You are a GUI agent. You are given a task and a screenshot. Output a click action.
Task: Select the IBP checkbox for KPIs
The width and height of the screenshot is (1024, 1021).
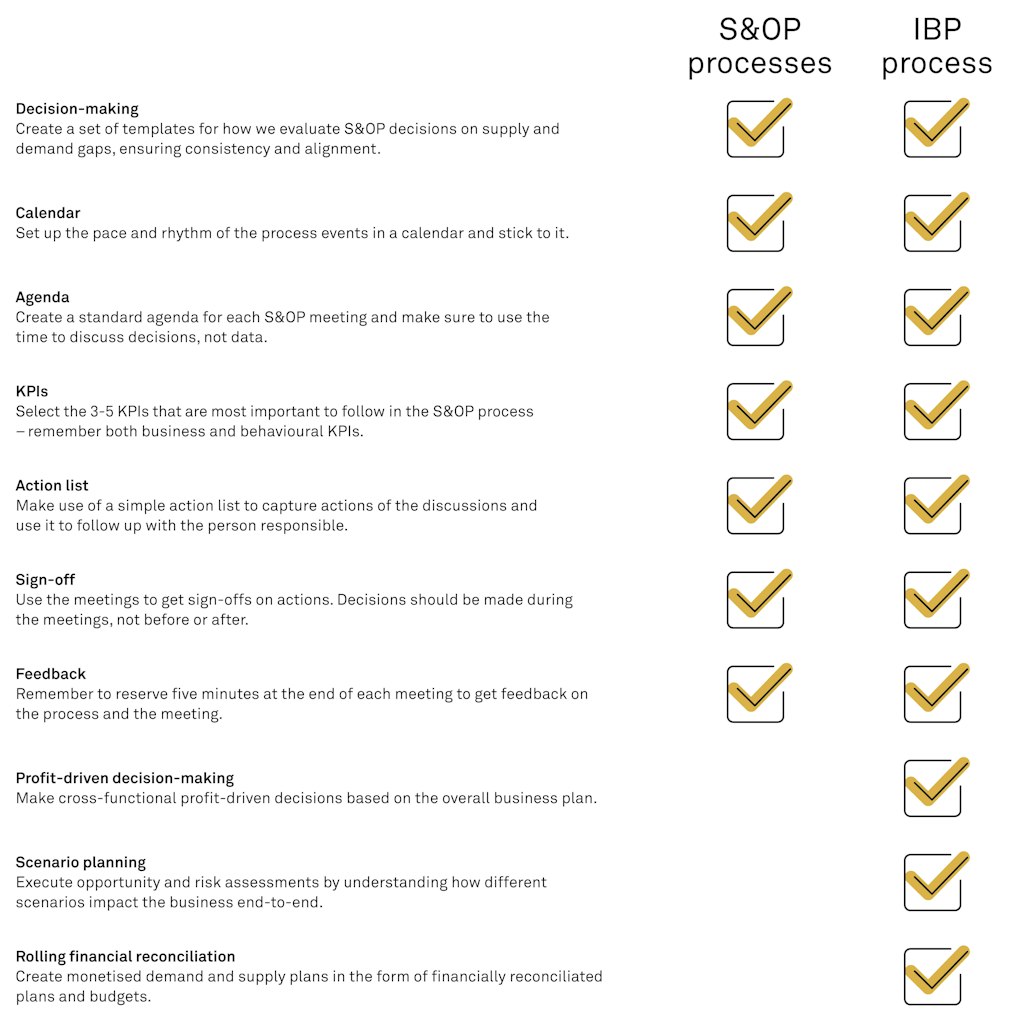pyautogui.click(x=932, y=411)
